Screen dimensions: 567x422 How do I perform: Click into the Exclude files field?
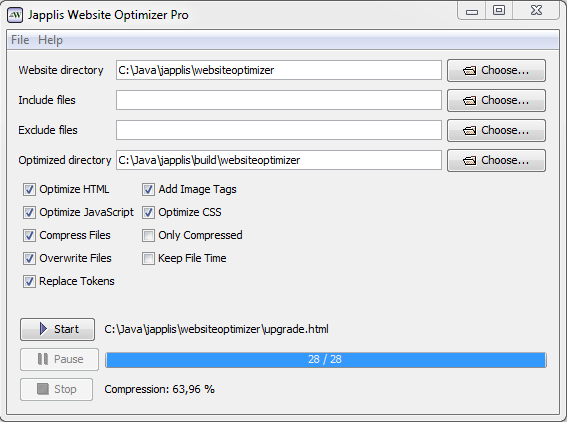[x=279, y=130]
